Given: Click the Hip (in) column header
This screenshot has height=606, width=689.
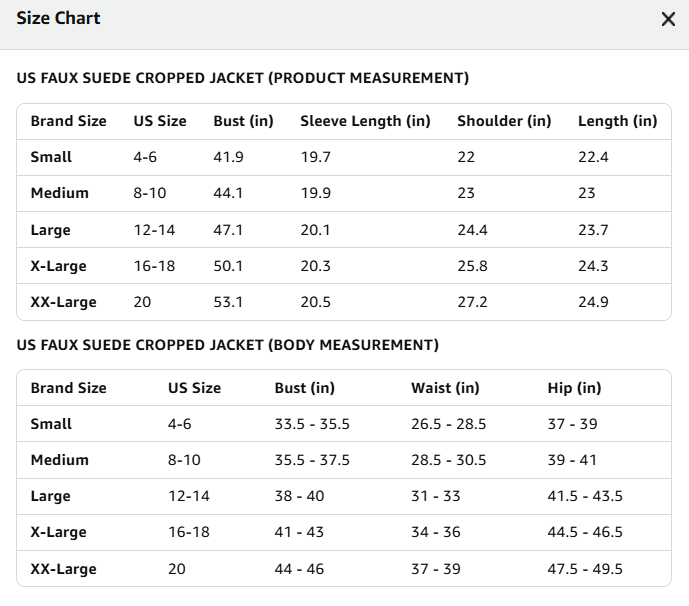Looking at the screenshot, I should point(574,388).
